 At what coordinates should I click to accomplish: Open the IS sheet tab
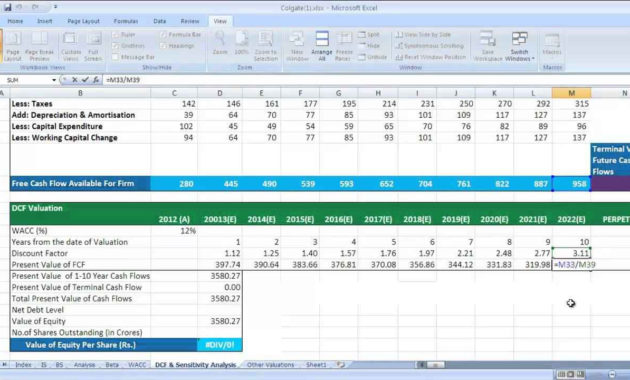point(44,365)
